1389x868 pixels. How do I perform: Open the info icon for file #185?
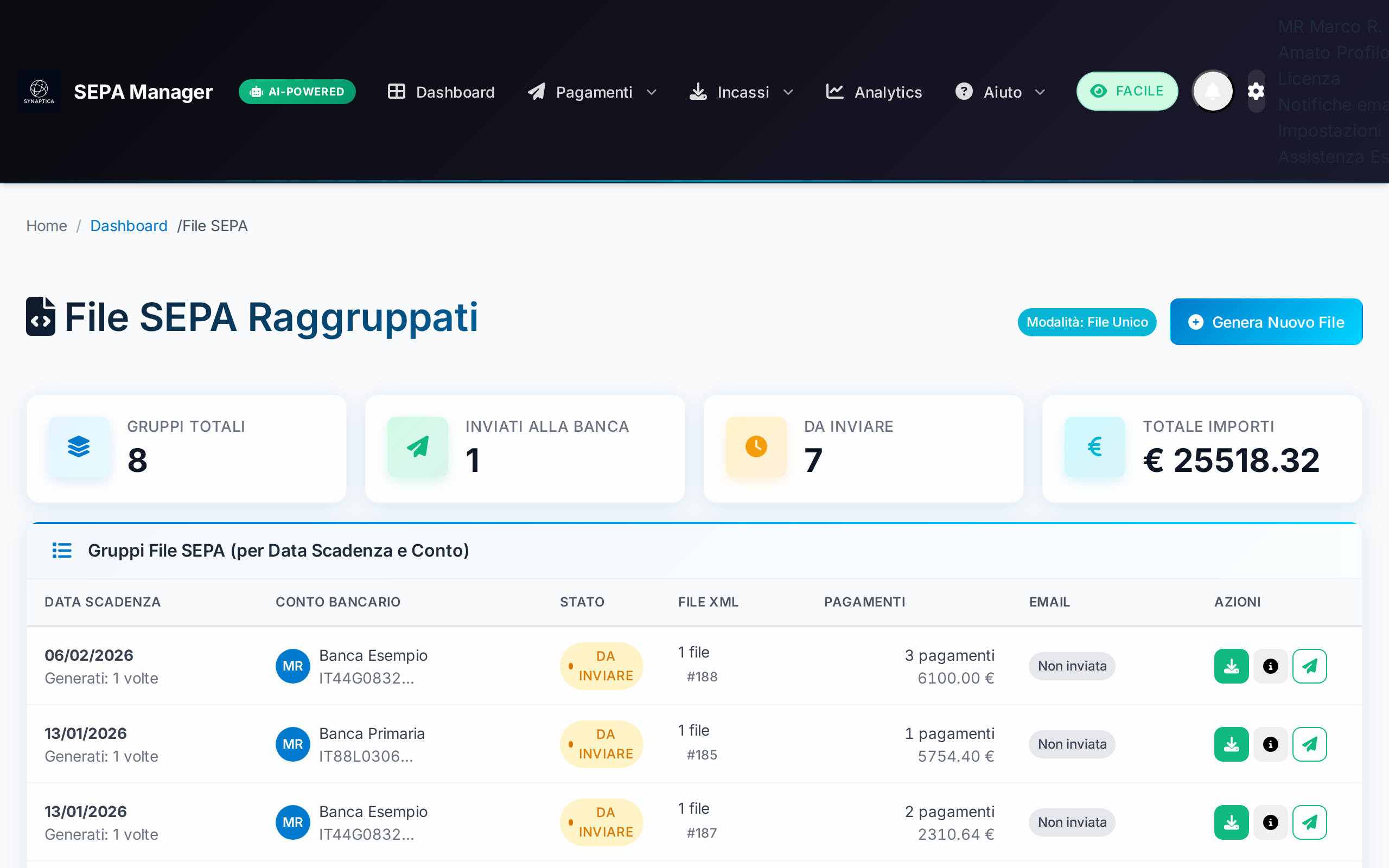coord(1270,744)
